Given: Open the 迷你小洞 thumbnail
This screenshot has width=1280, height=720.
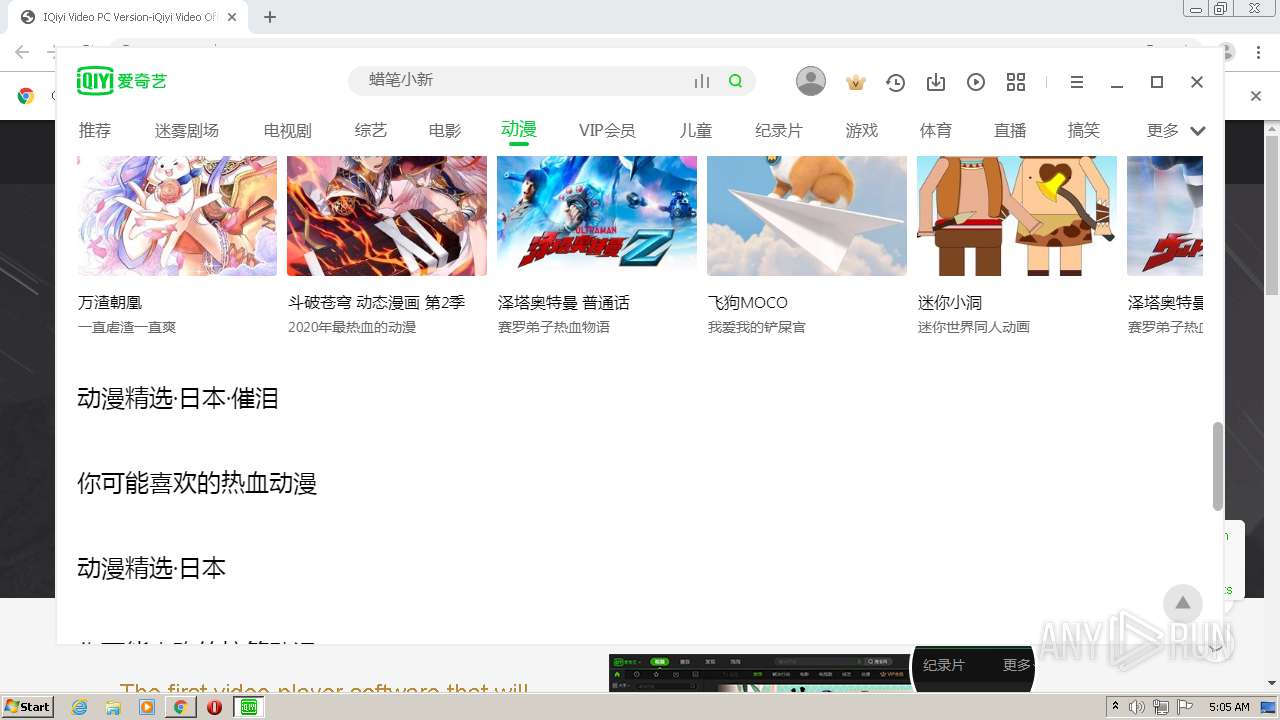Looking at the screenshot, I should click(x=1017, y=216).
